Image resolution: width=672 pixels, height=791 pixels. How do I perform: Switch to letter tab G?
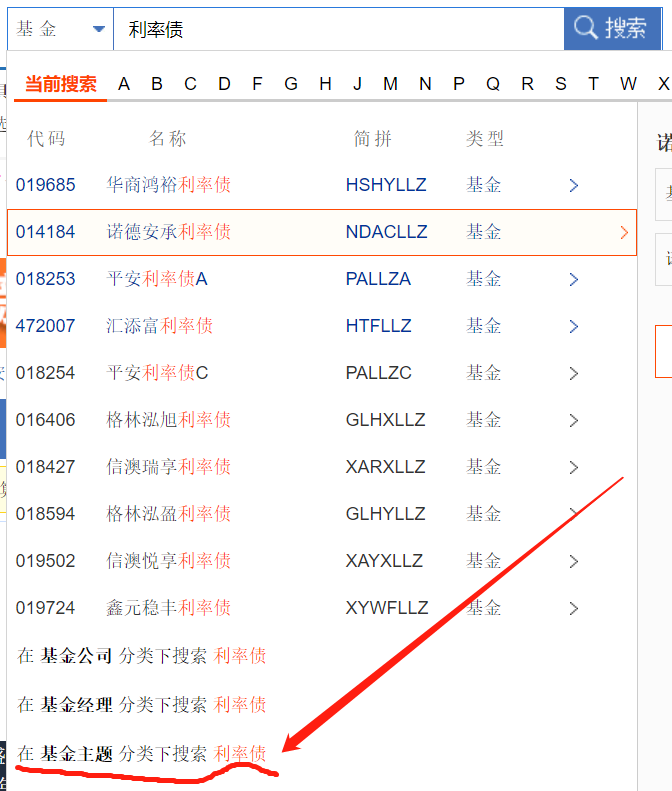click(x=291, y=84)
